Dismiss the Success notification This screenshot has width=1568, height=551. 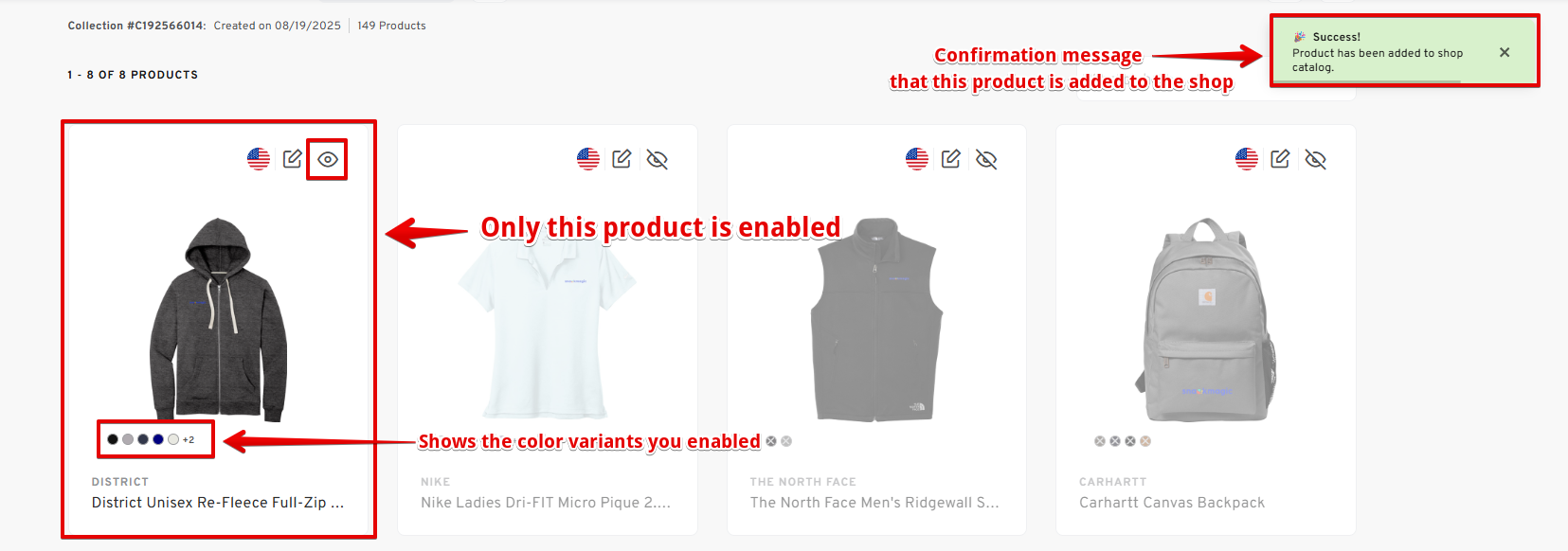(x=1505, y=53)
